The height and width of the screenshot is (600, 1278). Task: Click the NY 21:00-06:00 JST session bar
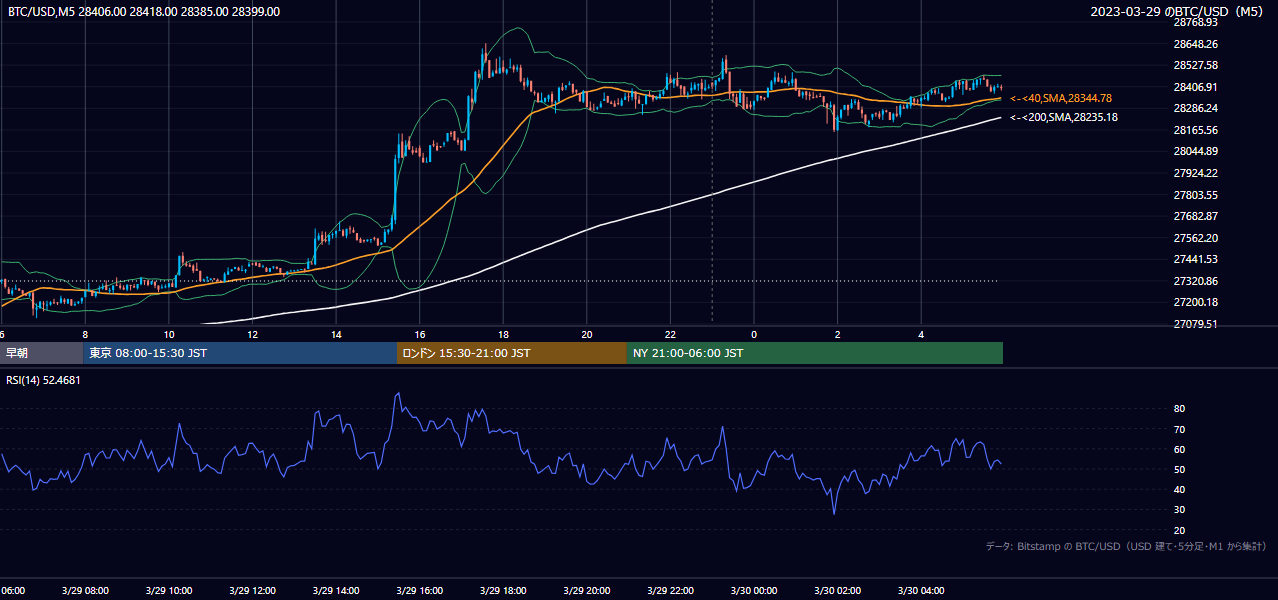[x=815, y=353]
